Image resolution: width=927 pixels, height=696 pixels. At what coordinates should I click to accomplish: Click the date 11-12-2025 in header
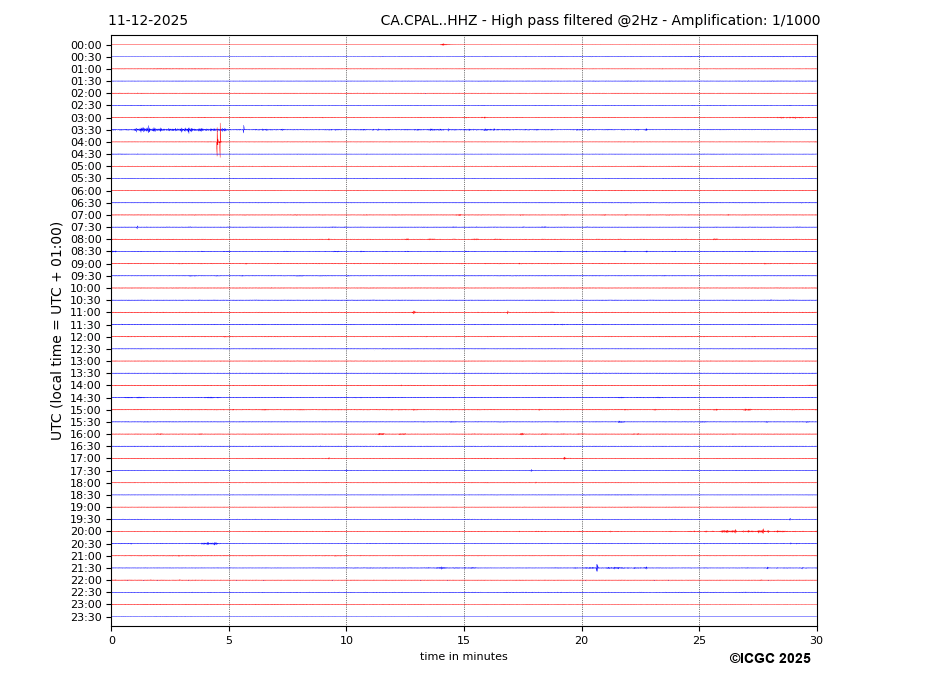point(148,21)
